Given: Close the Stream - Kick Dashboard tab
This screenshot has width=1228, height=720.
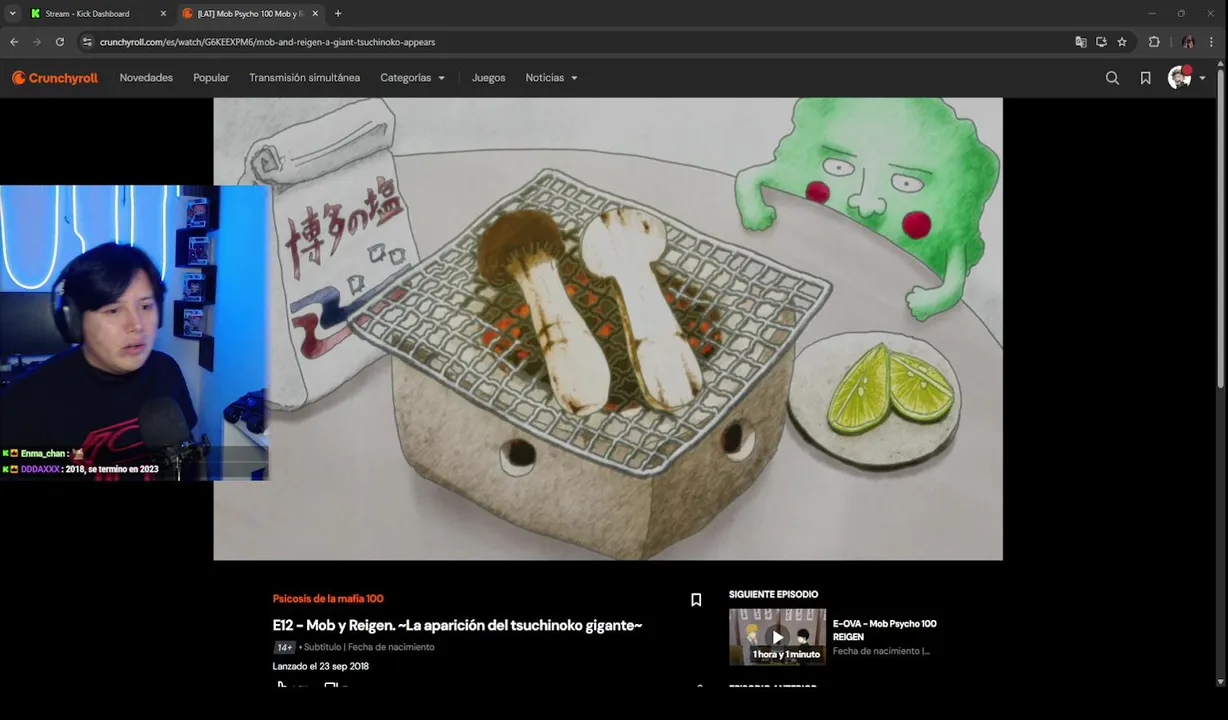Looking at the screenshot, I should coord(163,14).
